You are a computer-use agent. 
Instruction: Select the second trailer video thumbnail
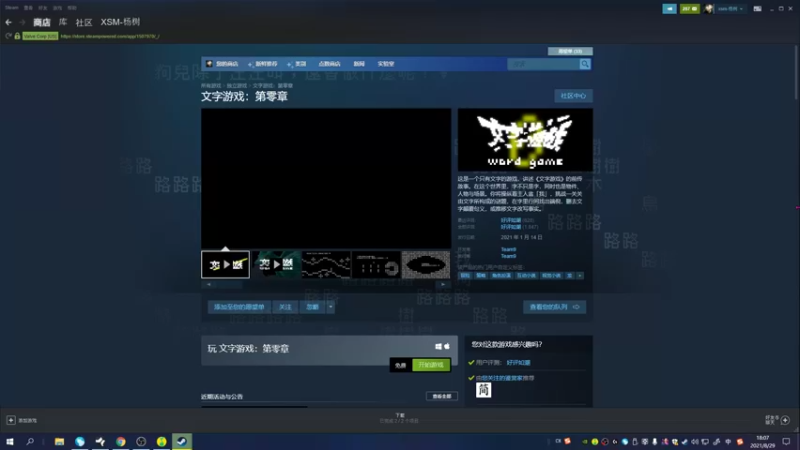(x=276, y=264)
